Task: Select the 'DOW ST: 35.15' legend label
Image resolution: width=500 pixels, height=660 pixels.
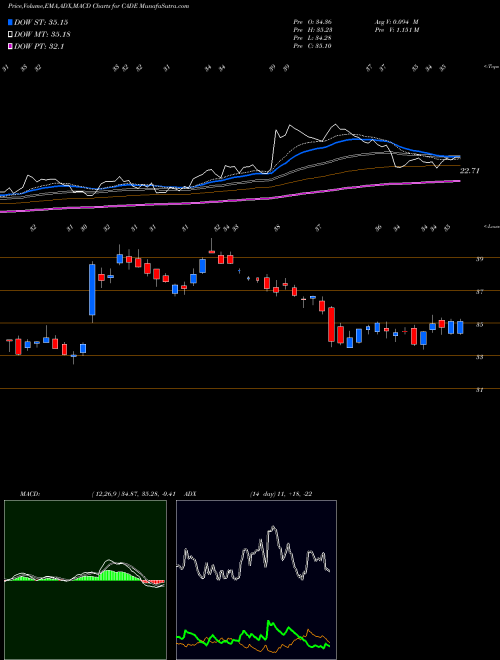Action: coord(41,22)
